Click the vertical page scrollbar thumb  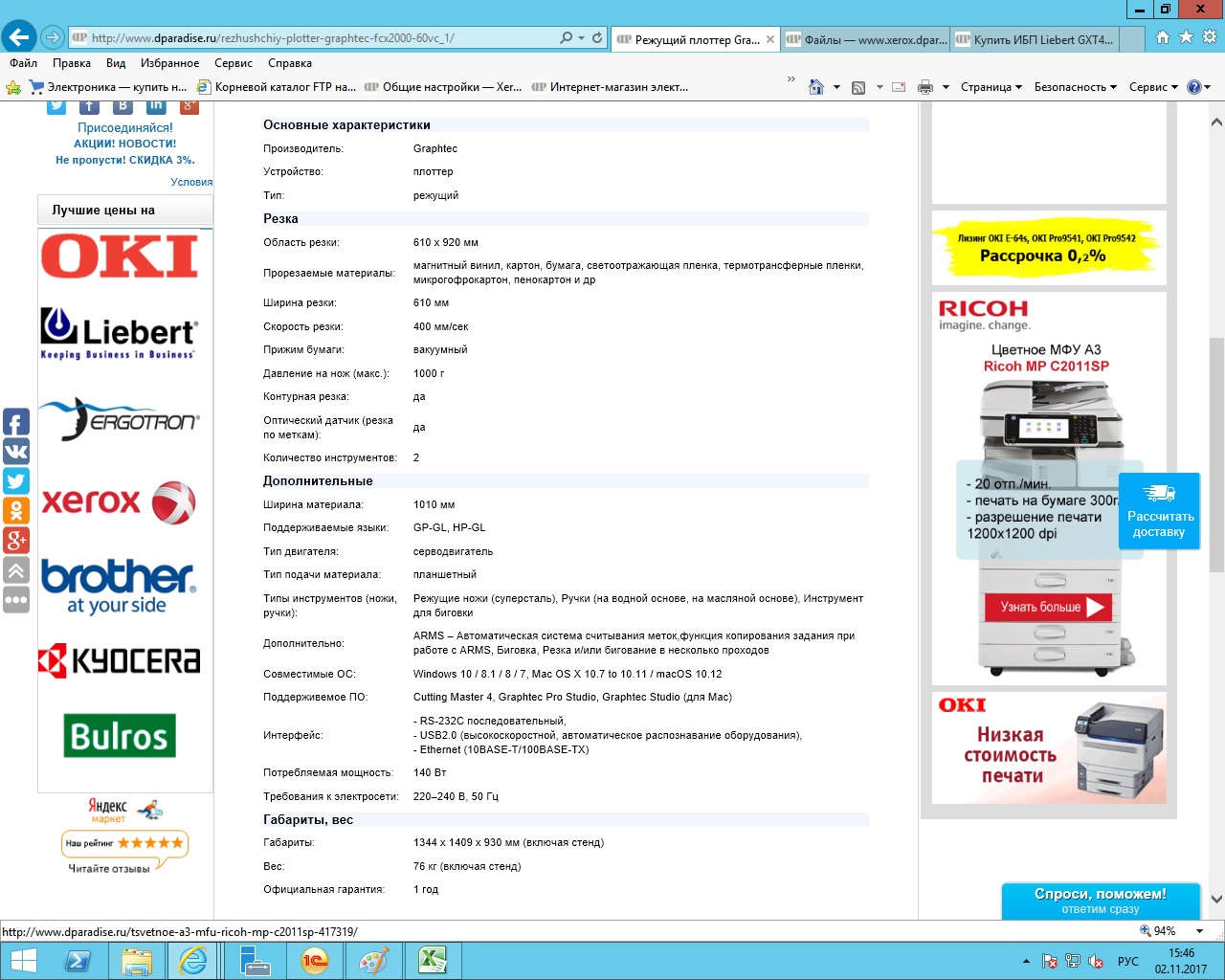pyautogui.click(x=1216, y=455)
